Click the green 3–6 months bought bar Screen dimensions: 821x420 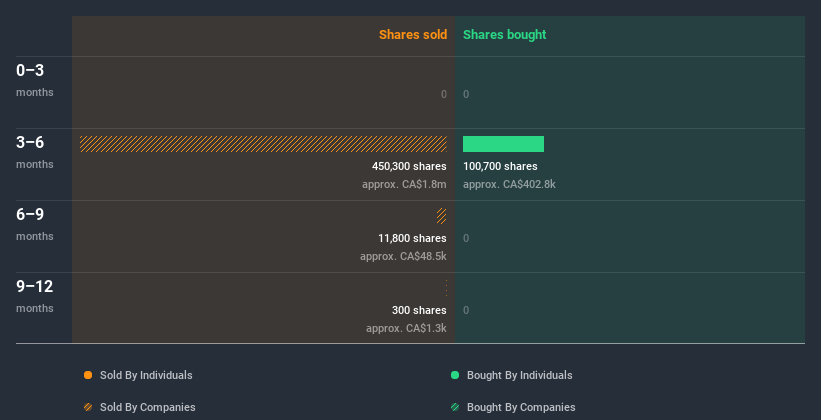click(x=503, y=144)
